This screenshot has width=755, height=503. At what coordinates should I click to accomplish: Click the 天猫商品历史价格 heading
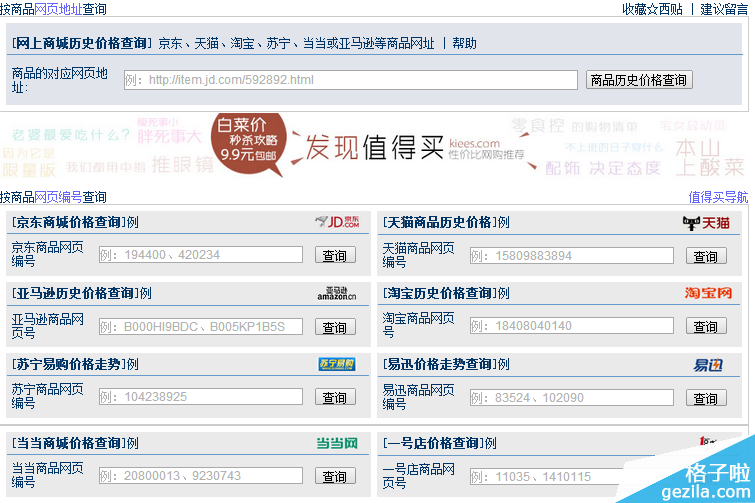point(440,222)
